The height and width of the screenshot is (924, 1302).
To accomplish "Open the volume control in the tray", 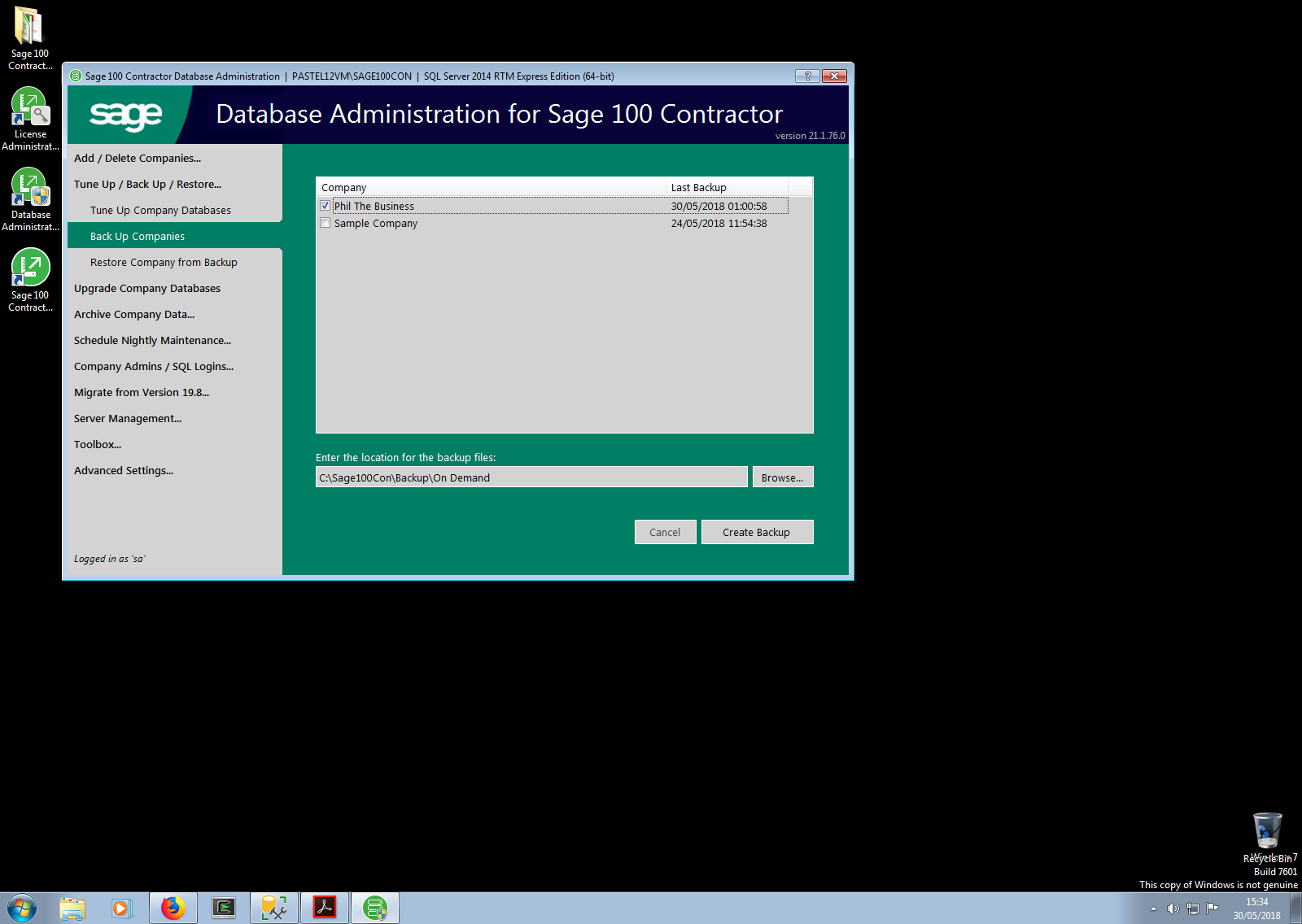I will [x=1173, y=909].
